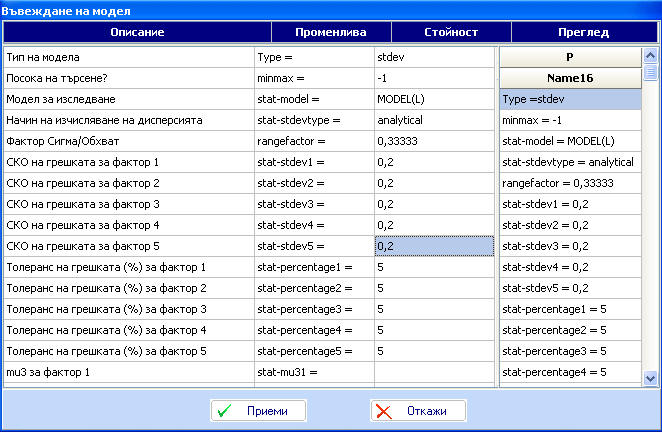
Task: Select 'Type =stdev' row in preview list
Action: (569, 100)
